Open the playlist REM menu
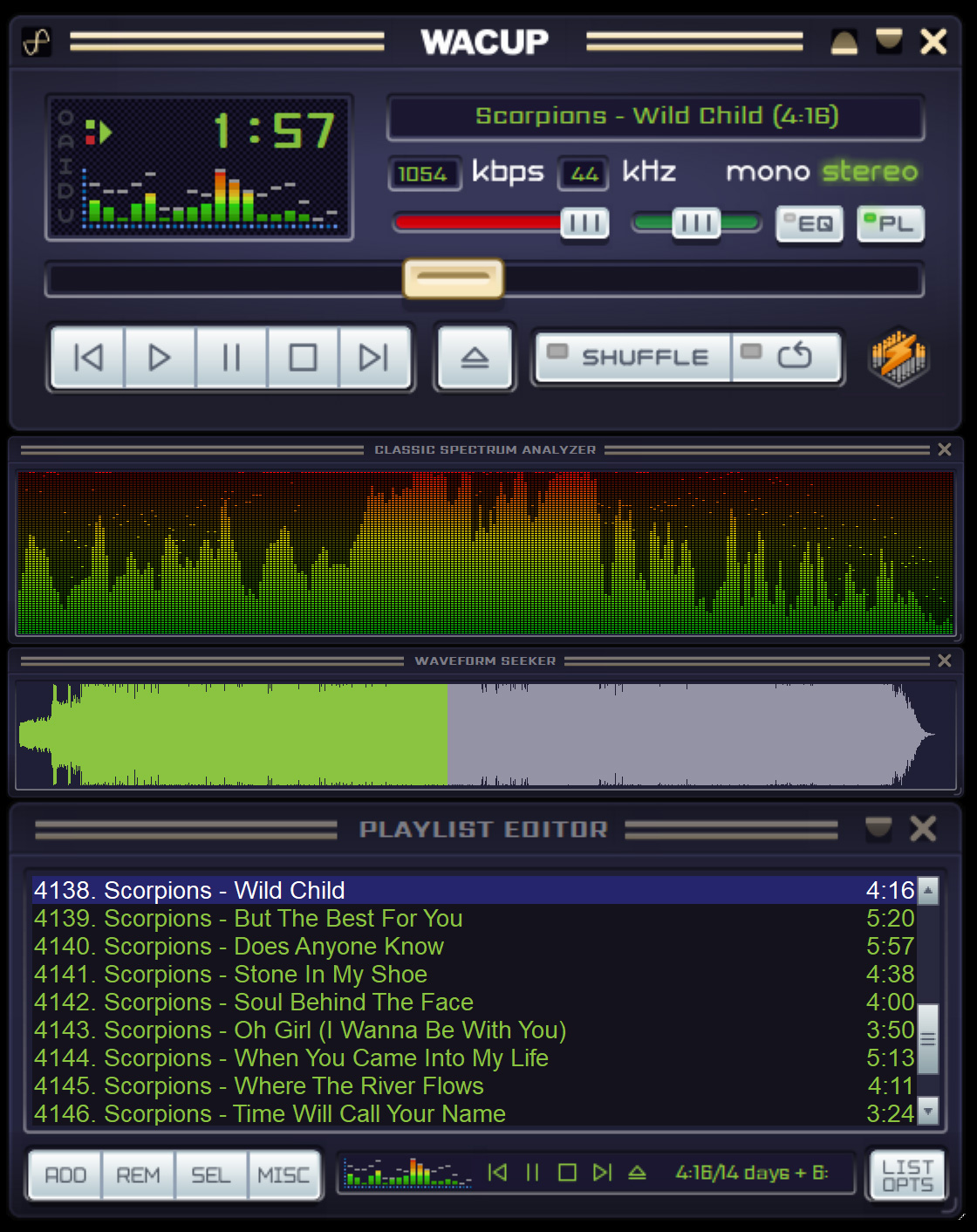The image size is (977, 1232). [x=139, y=1175]
